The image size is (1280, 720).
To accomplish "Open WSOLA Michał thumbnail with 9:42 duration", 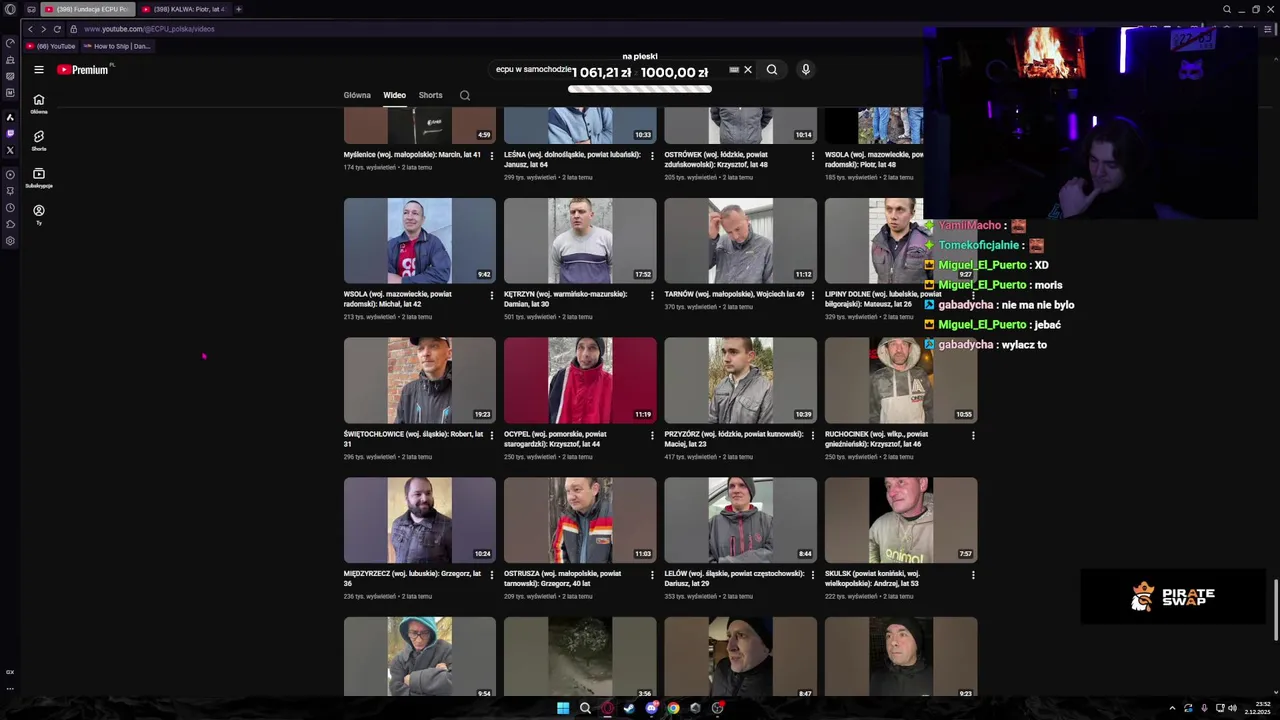I will click(x=420, y=241).
